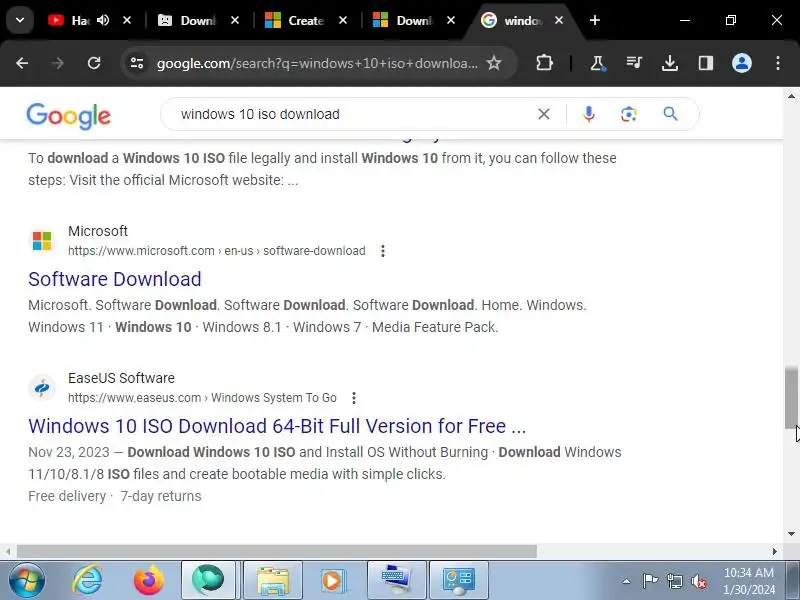Open Chrome Labs flask icon
Image resolution: width=800 pixels, height=600 pixels.
click(597, 63)
